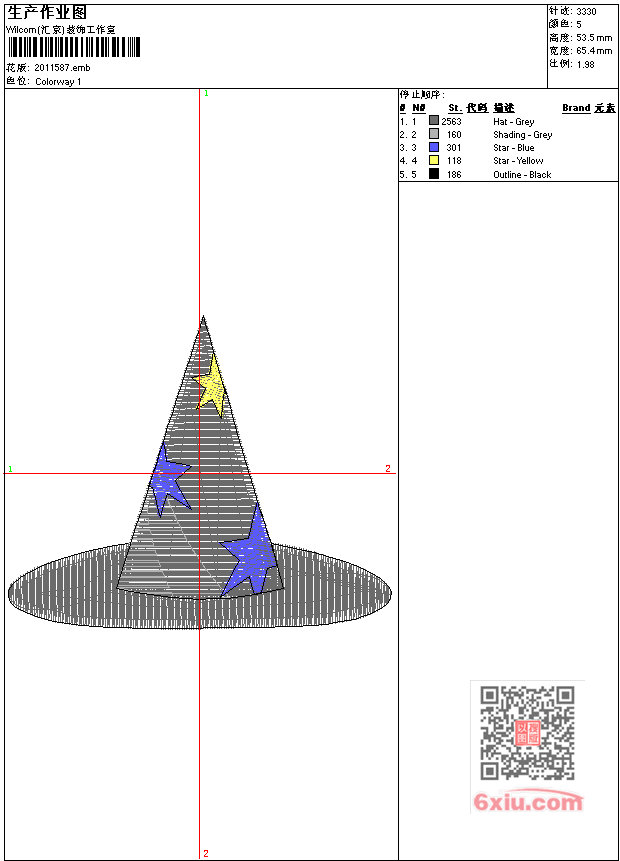Click the stitch count value 3330

pyautogui.click(x=586, y=11)
